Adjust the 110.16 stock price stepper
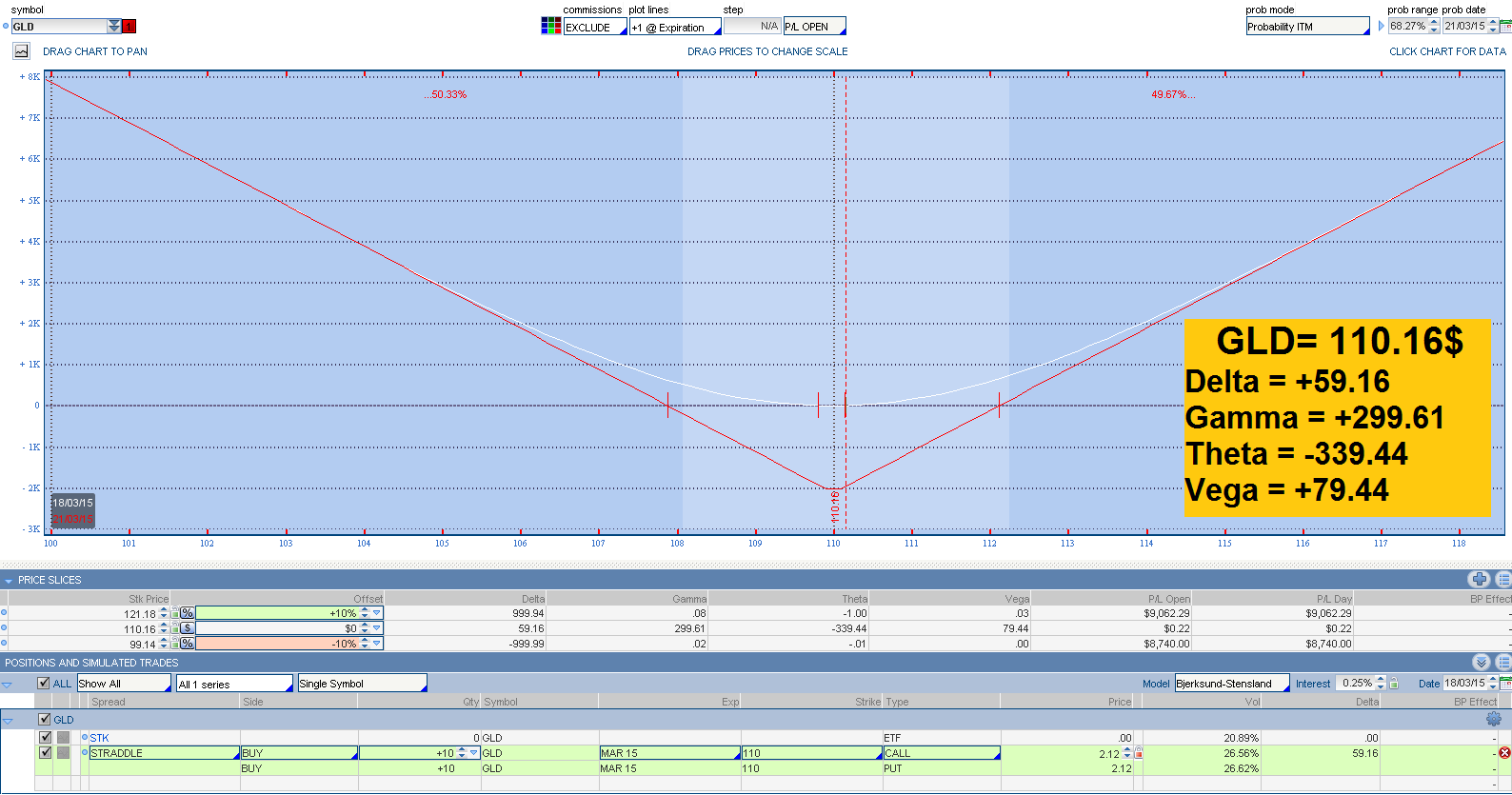 pyautogui.click(x=164, y=628)
